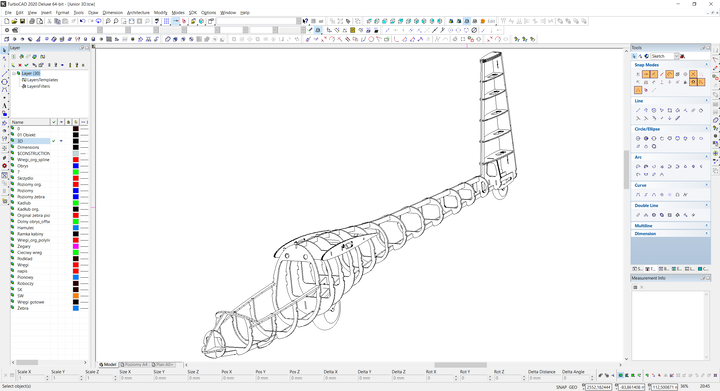
Task: Click the orange render sphere icon
Action: point(483,21)
